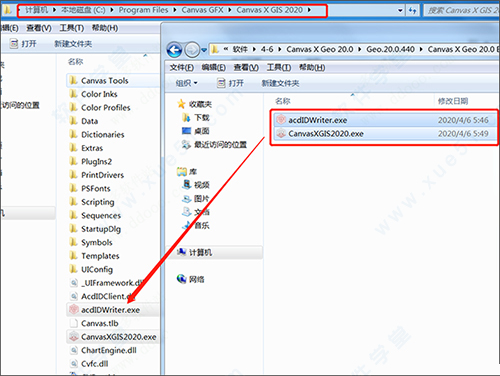Click search box of back window
The image size is (500, 376).
(x=462, y=10)
